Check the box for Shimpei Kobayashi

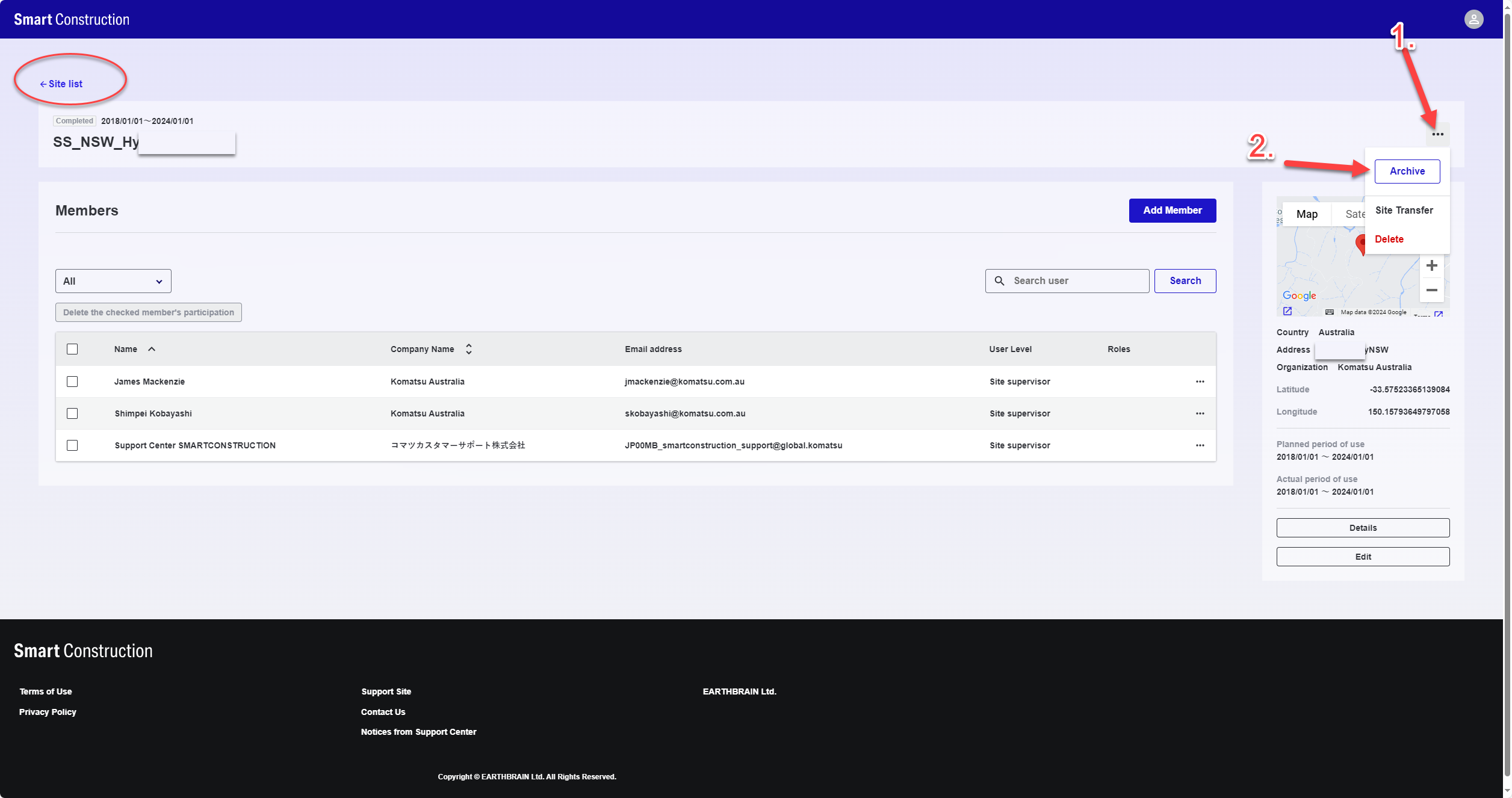coord(72,413)
